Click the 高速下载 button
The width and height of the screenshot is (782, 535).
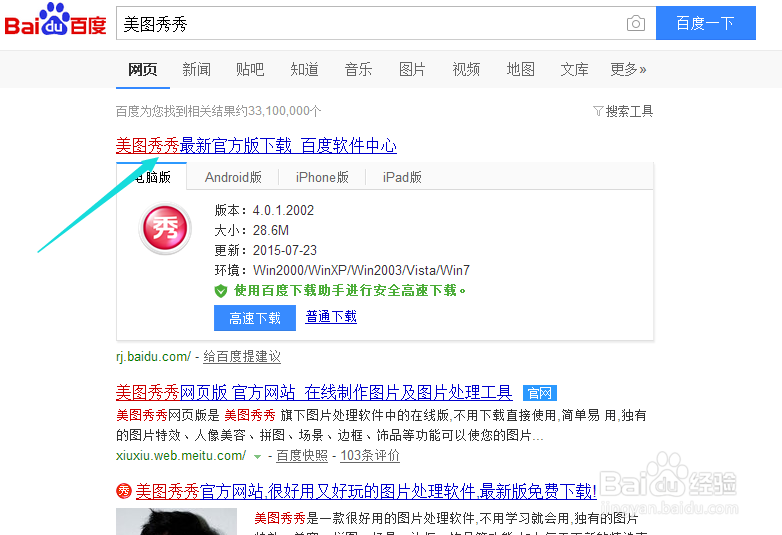[255, 318]
